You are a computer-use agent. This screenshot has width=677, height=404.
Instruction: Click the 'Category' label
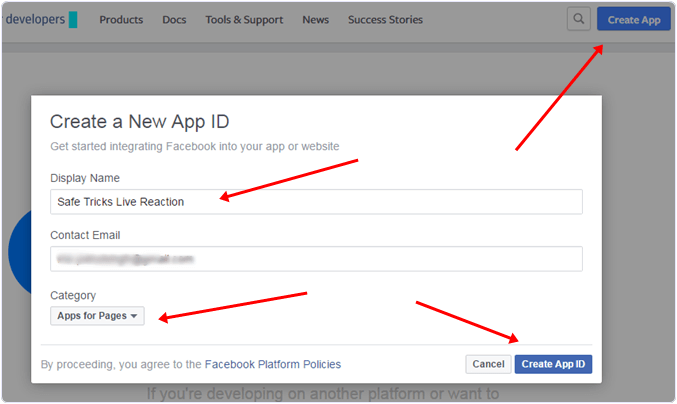(73, 296)
